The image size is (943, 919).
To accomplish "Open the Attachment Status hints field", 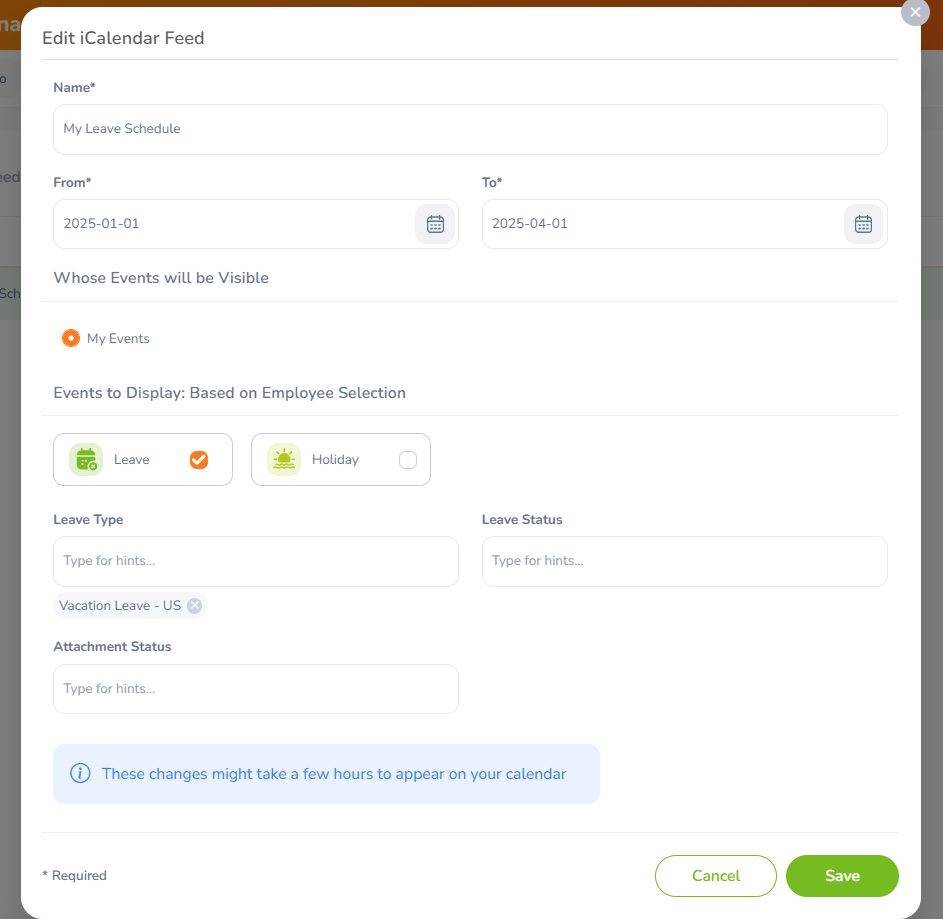I will [256, 689].
